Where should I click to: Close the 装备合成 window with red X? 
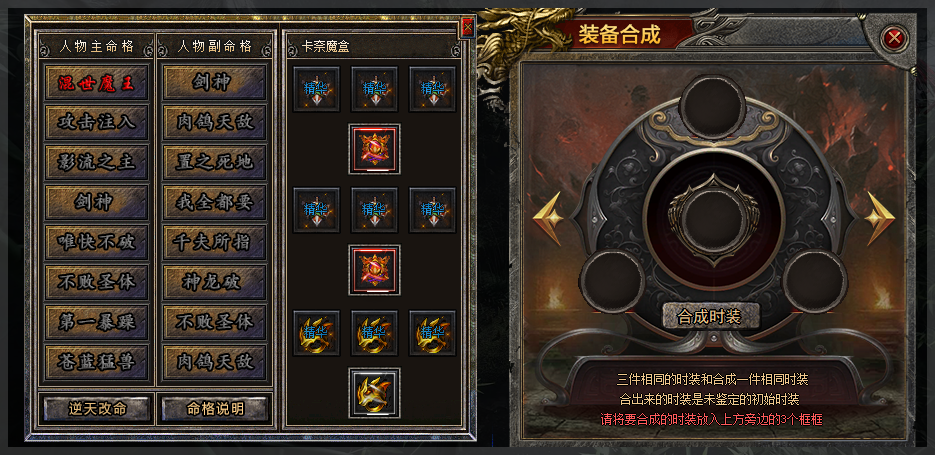point(893,39)
